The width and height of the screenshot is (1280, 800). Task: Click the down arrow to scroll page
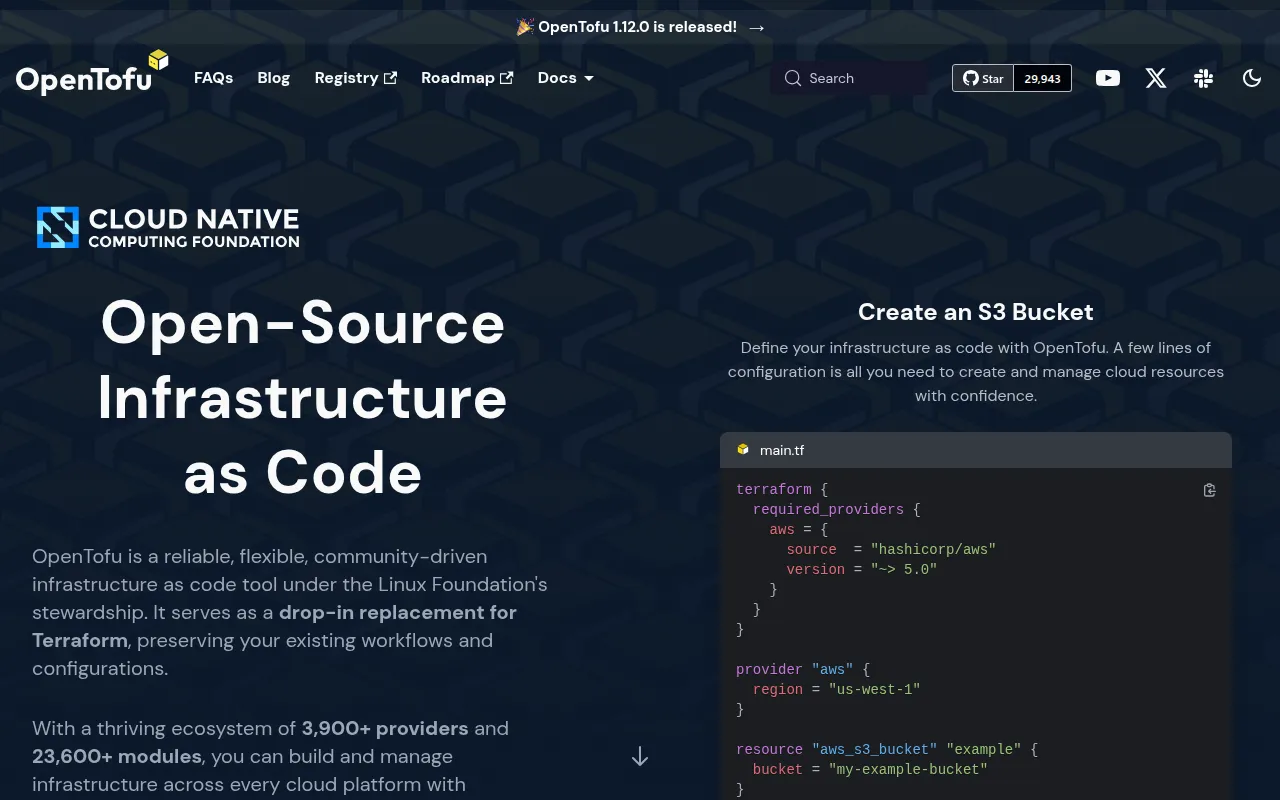coord(640,757)
